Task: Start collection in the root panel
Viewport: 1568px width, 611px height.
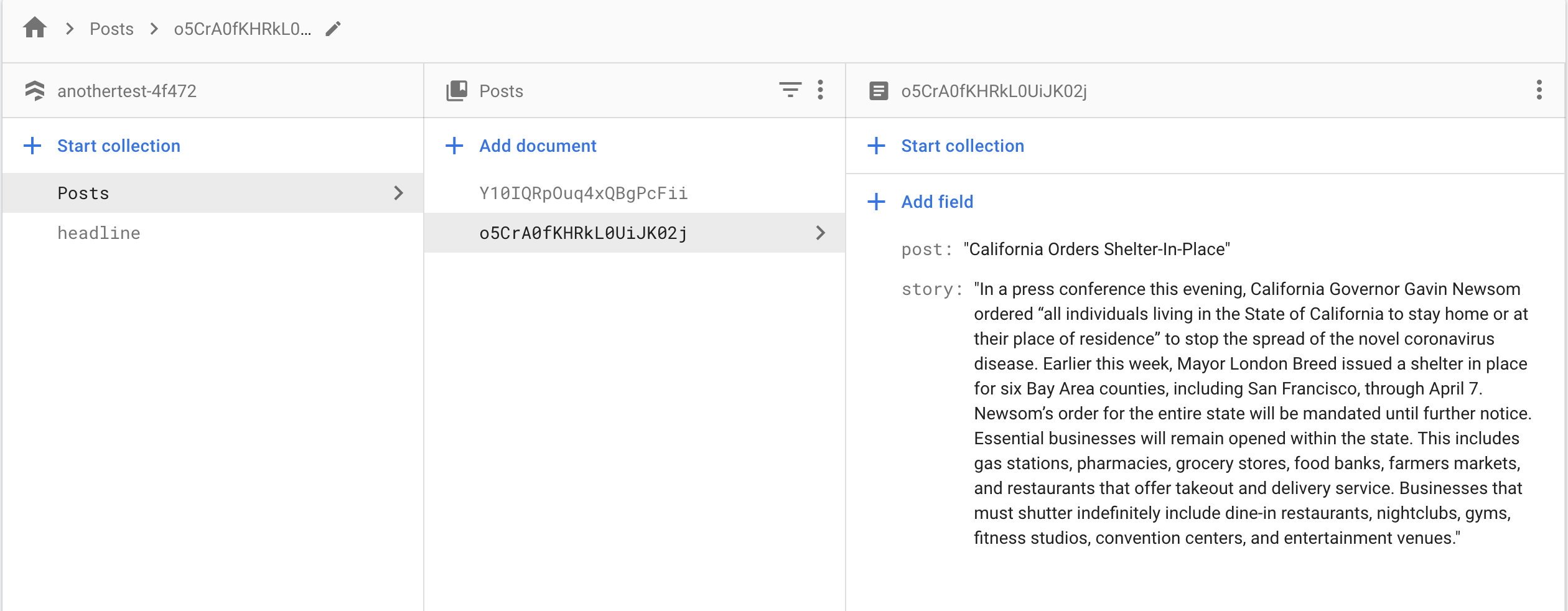Action: coord(118,146)
